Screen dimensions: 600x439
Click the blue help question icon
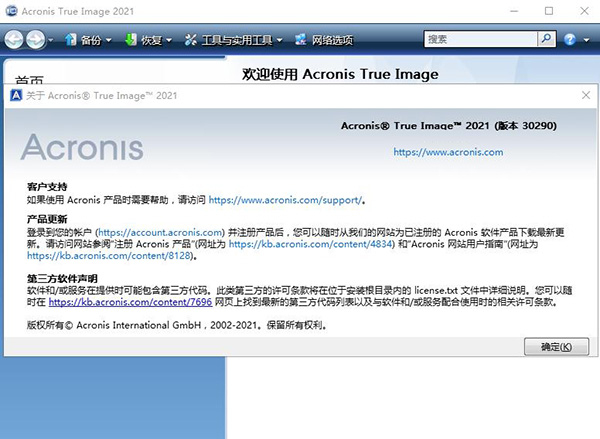570,39
